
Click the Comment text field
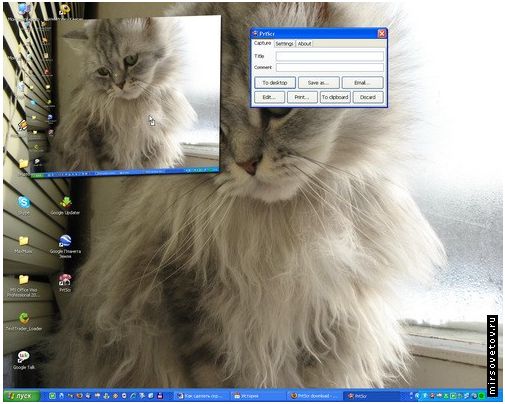[330, 67]
